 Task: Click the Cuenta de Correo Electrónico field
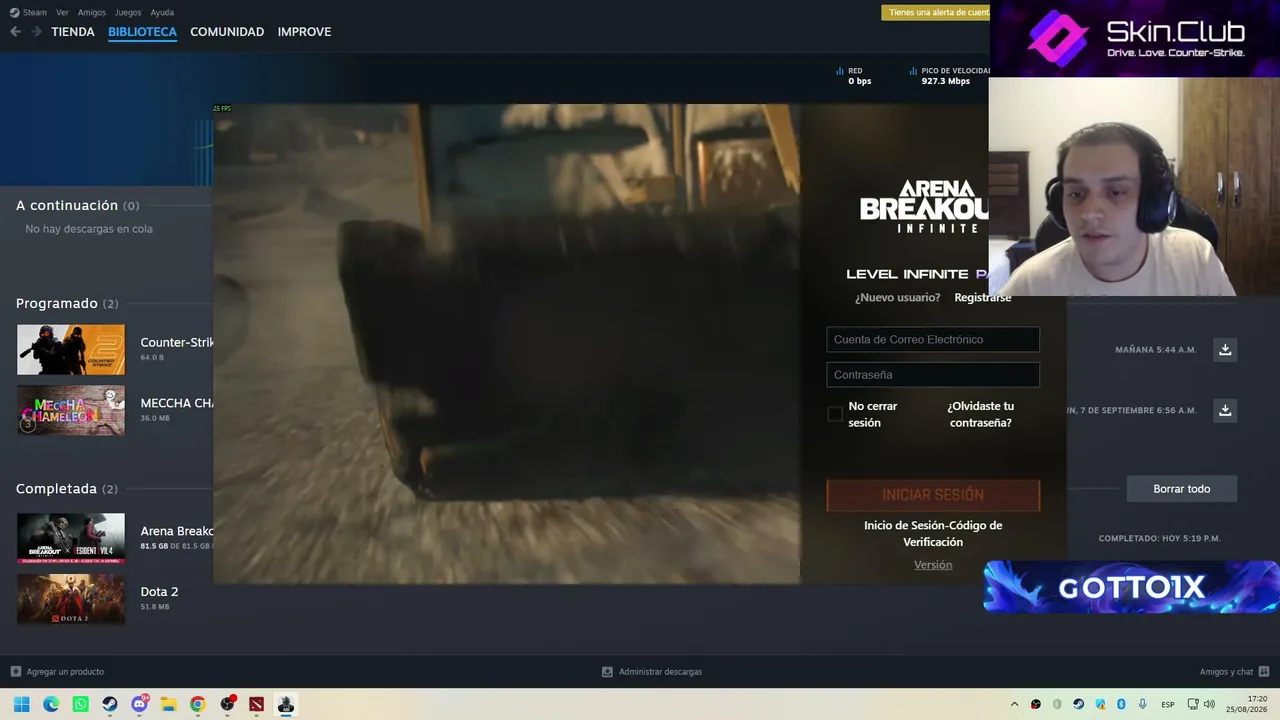[933, 340]
